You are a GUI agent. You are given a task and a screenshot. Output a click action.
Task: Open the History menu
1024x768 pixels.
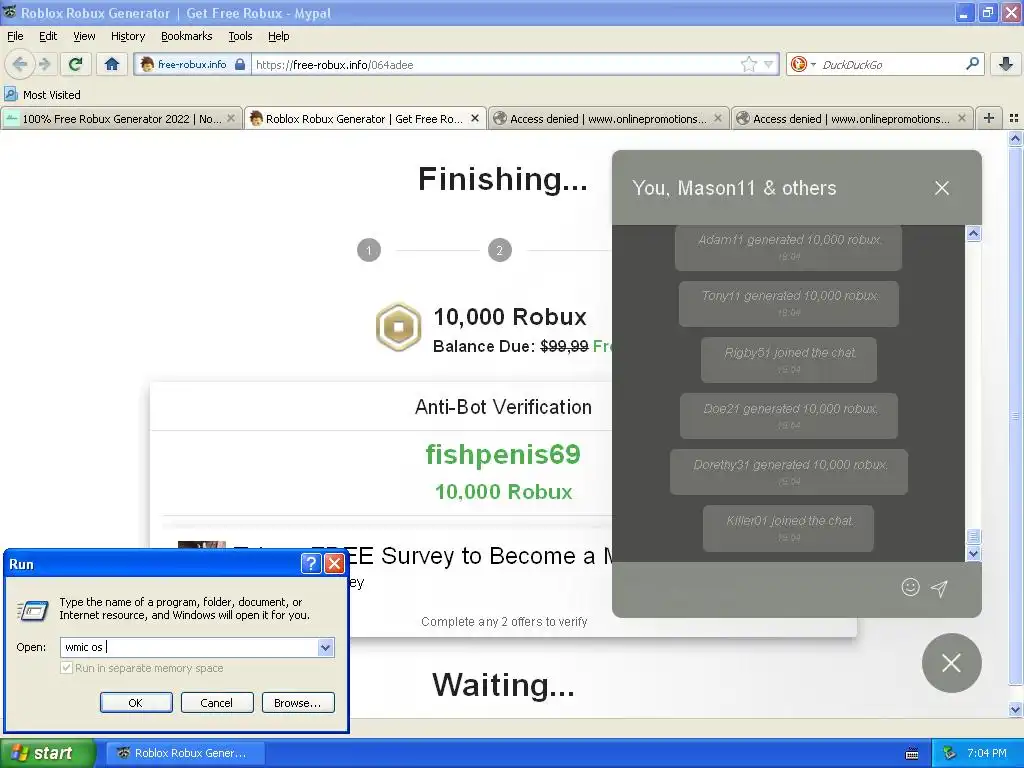[x=127, y=36]
